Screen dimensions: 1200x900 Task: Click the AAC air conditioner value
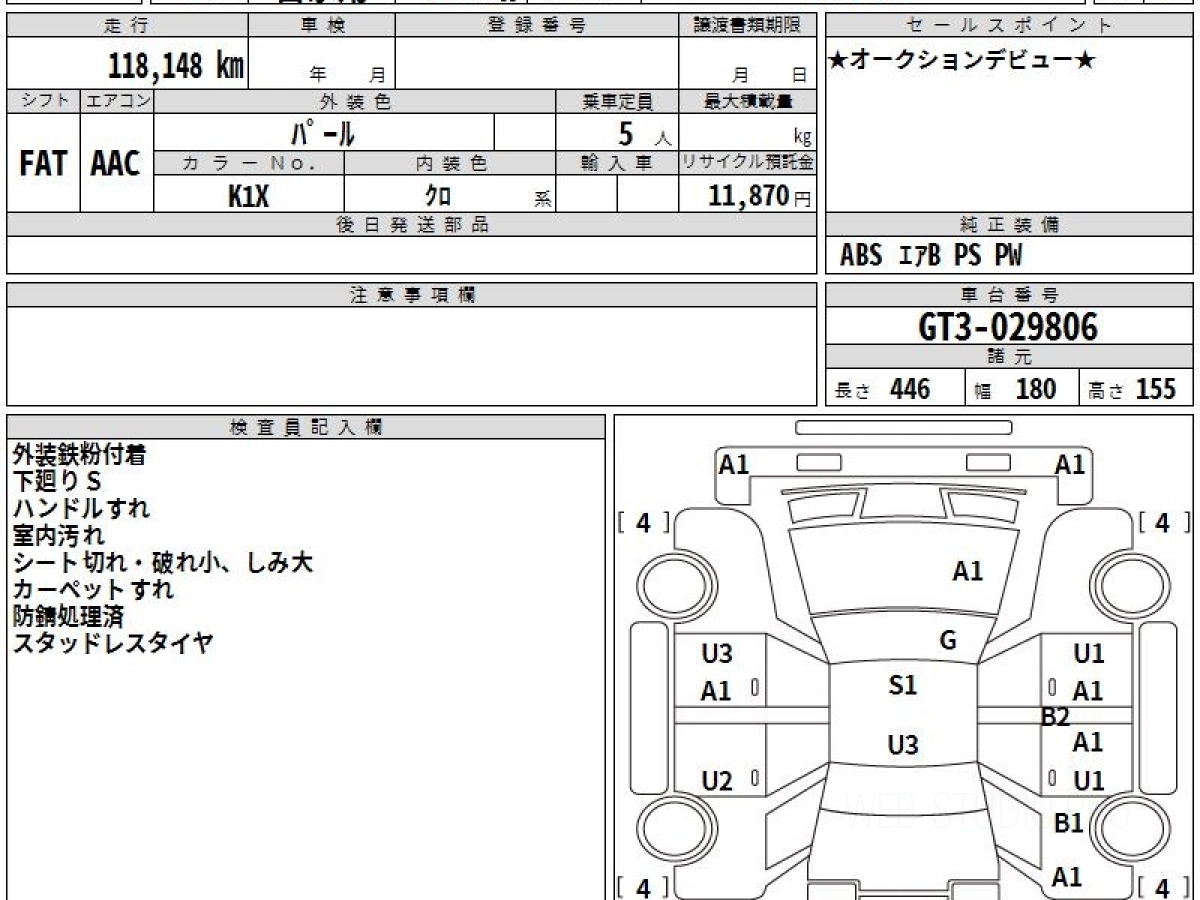click(116, 164)
